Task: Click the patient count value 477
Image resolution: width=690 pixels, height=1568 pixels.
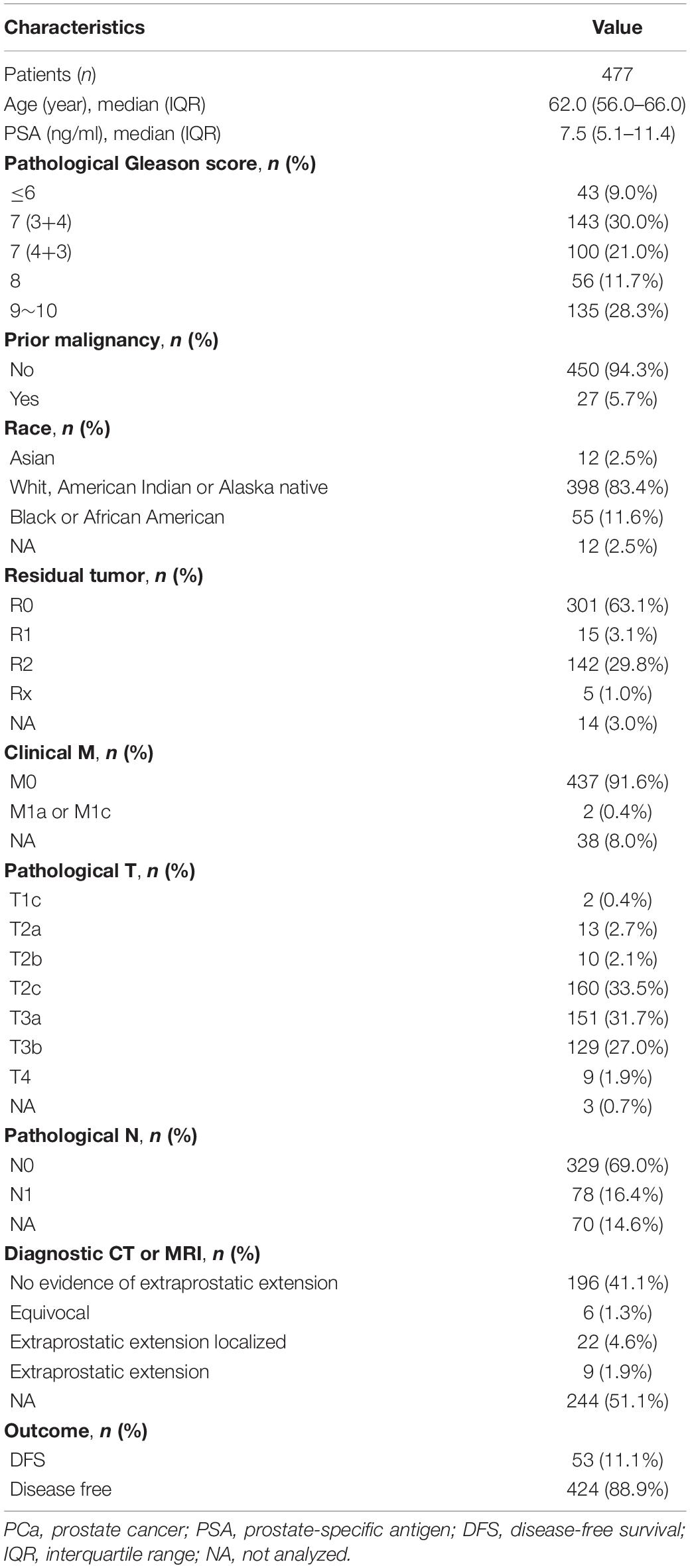Action: pyautogui.click(x=617, y=75)
